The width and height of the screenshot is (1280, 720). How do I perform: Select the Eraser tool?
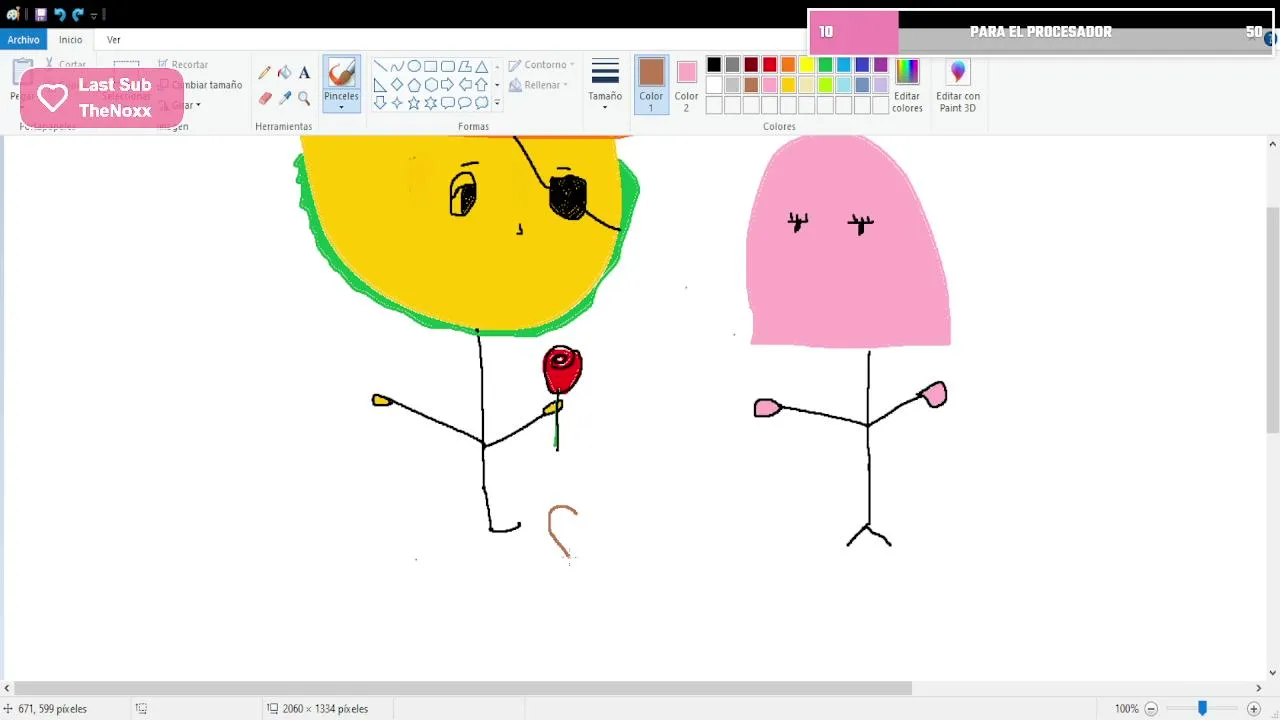265,98
